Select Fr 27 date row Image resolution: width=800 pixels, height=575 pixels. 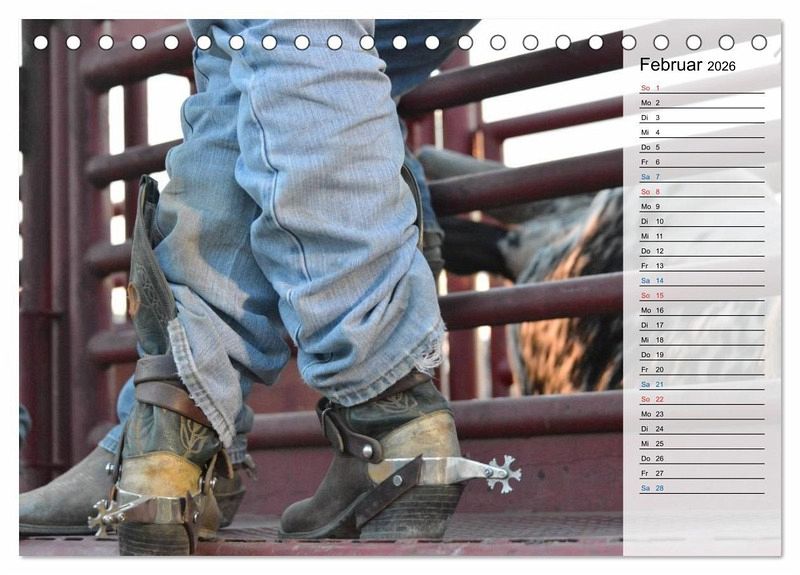pyautogui.click(x=701, y=473)
